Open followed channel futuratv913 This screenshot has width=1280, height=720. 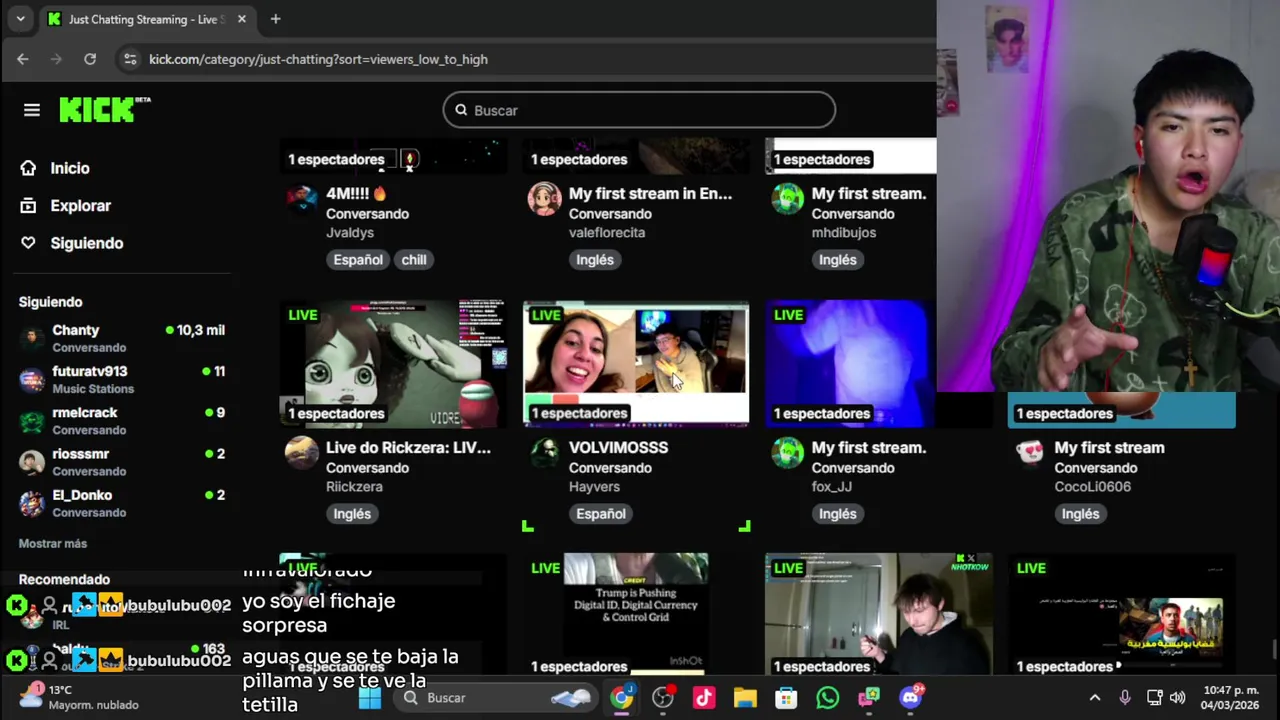(122, 379)
